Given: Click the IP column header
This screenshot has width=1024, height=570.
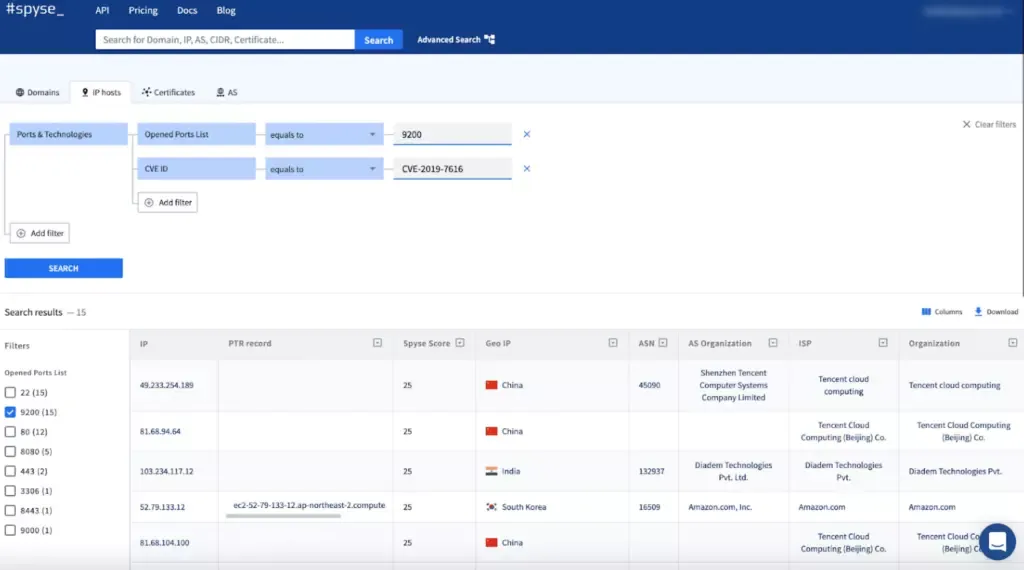Looking at the screenshot, I should [x=144, y=343].
